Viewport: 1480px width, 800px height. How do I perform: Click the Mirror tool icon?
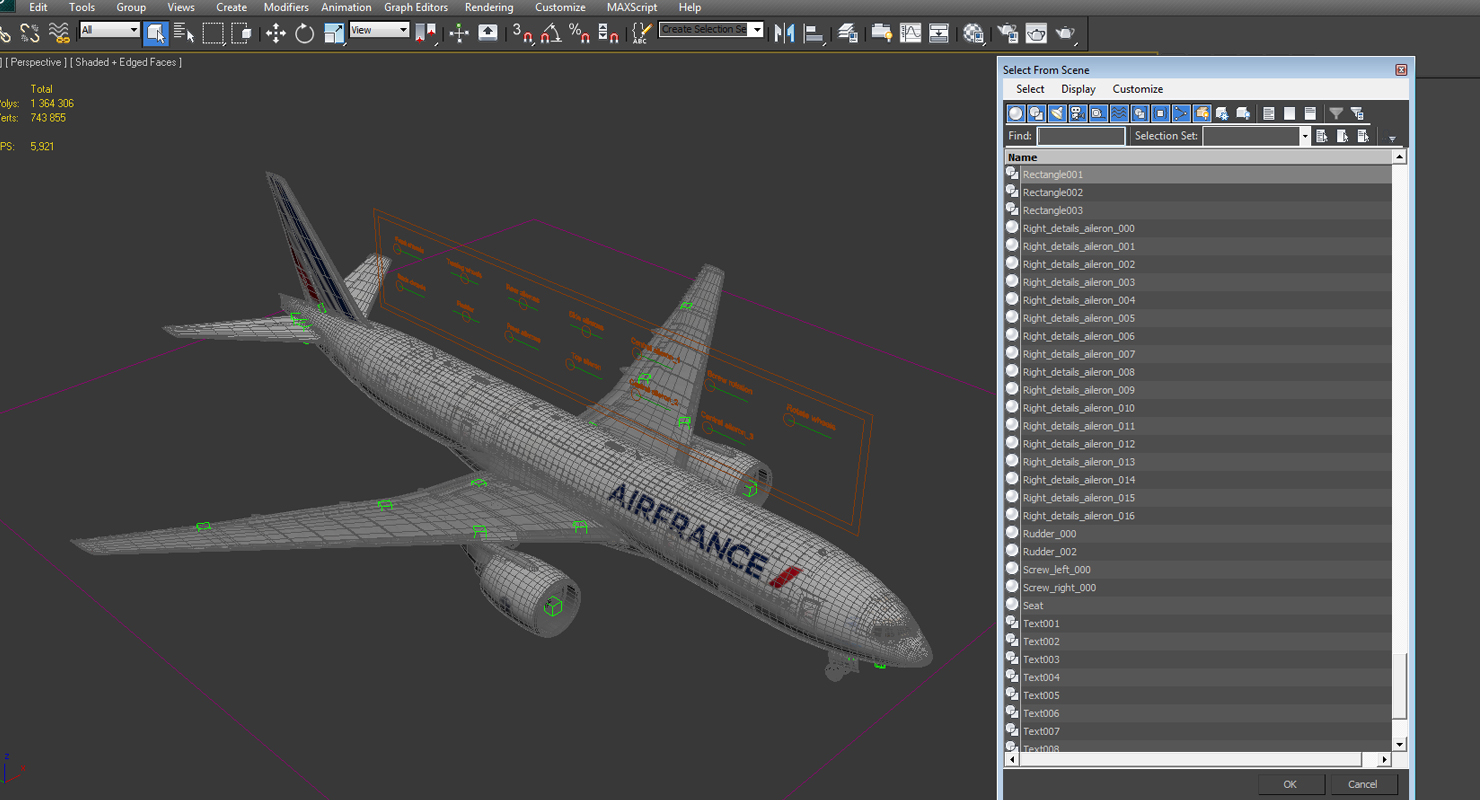point(785,33)
